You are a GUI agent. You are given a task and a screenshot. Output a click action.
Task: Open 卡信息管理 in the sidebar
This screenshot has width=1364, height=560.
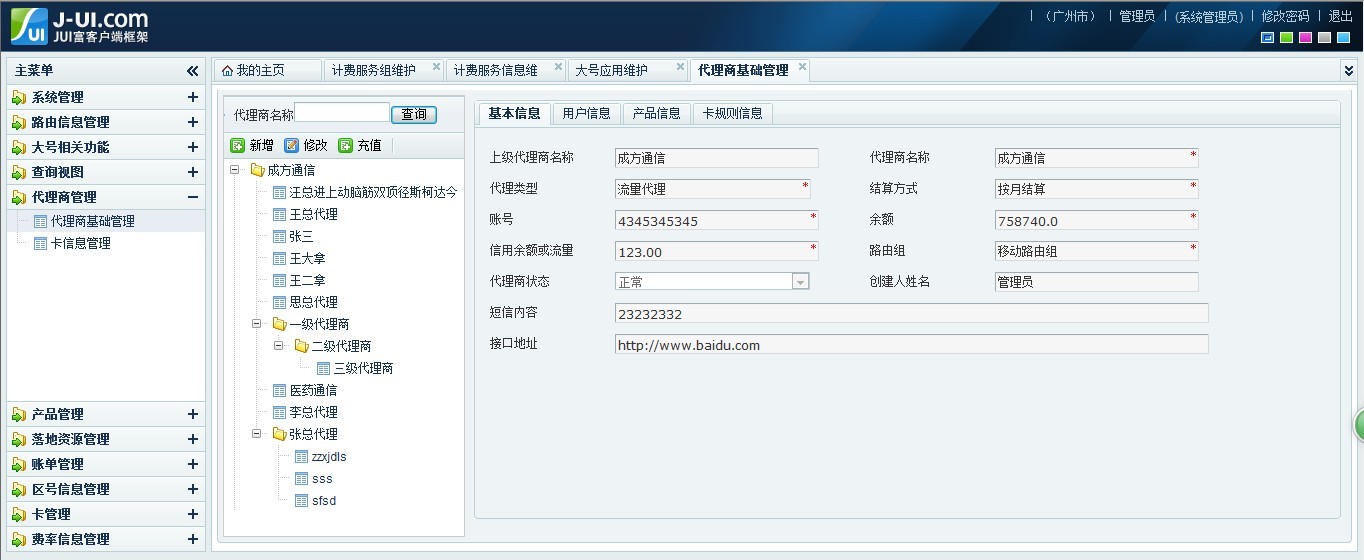81,243
